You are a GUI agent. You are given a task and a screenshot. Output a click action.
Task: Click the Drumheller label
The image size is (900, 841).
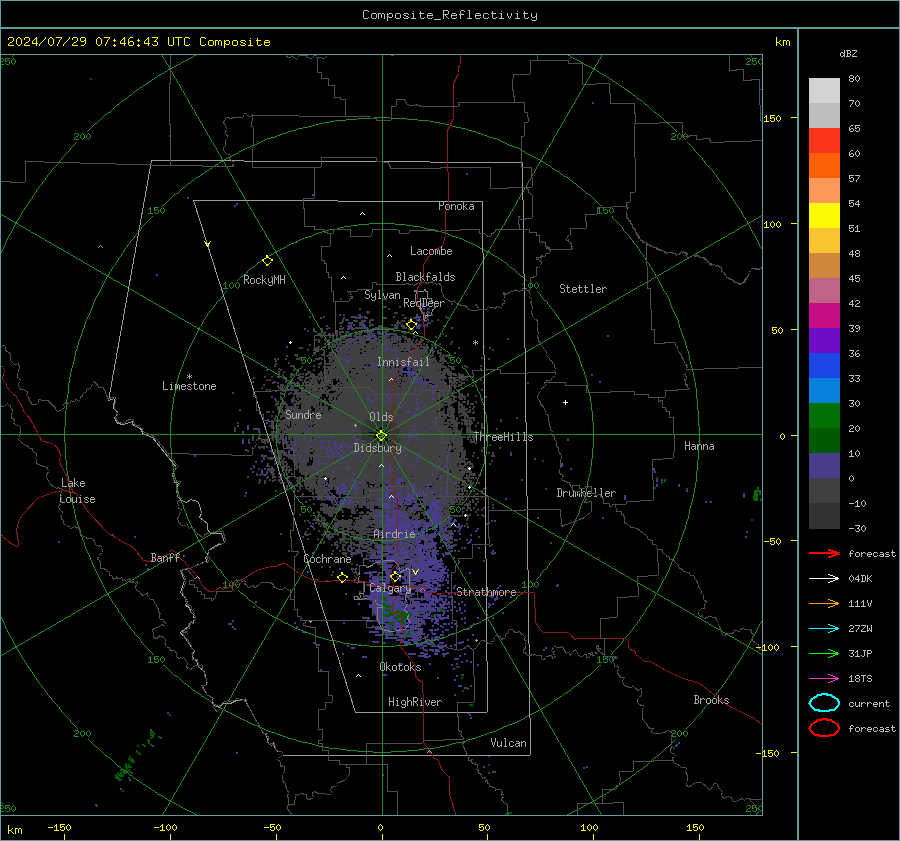coord(586,493)
